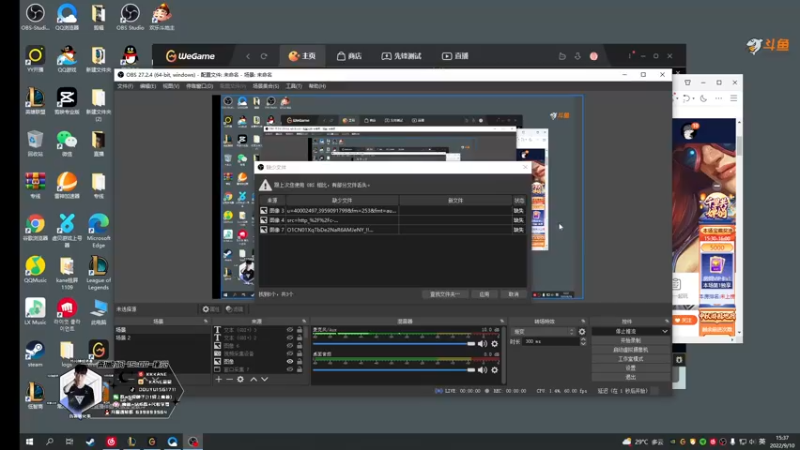Open OBS 设置 button
This screenshot has width=800, height=450.
coord(631,368)
